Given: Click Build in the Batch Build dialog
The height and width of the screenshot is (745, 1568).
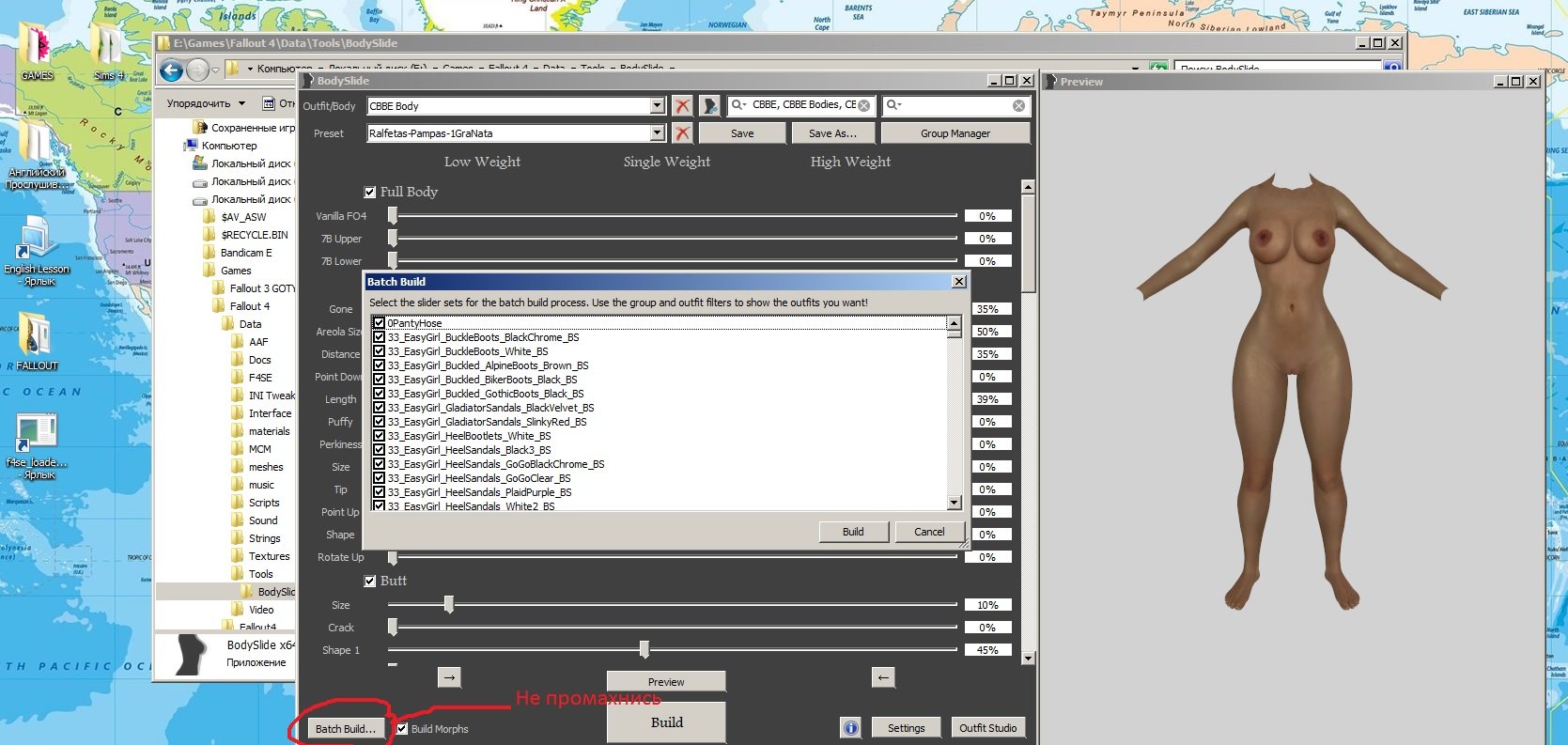Looking at the screenshot, I should click(x=852, y=532).
